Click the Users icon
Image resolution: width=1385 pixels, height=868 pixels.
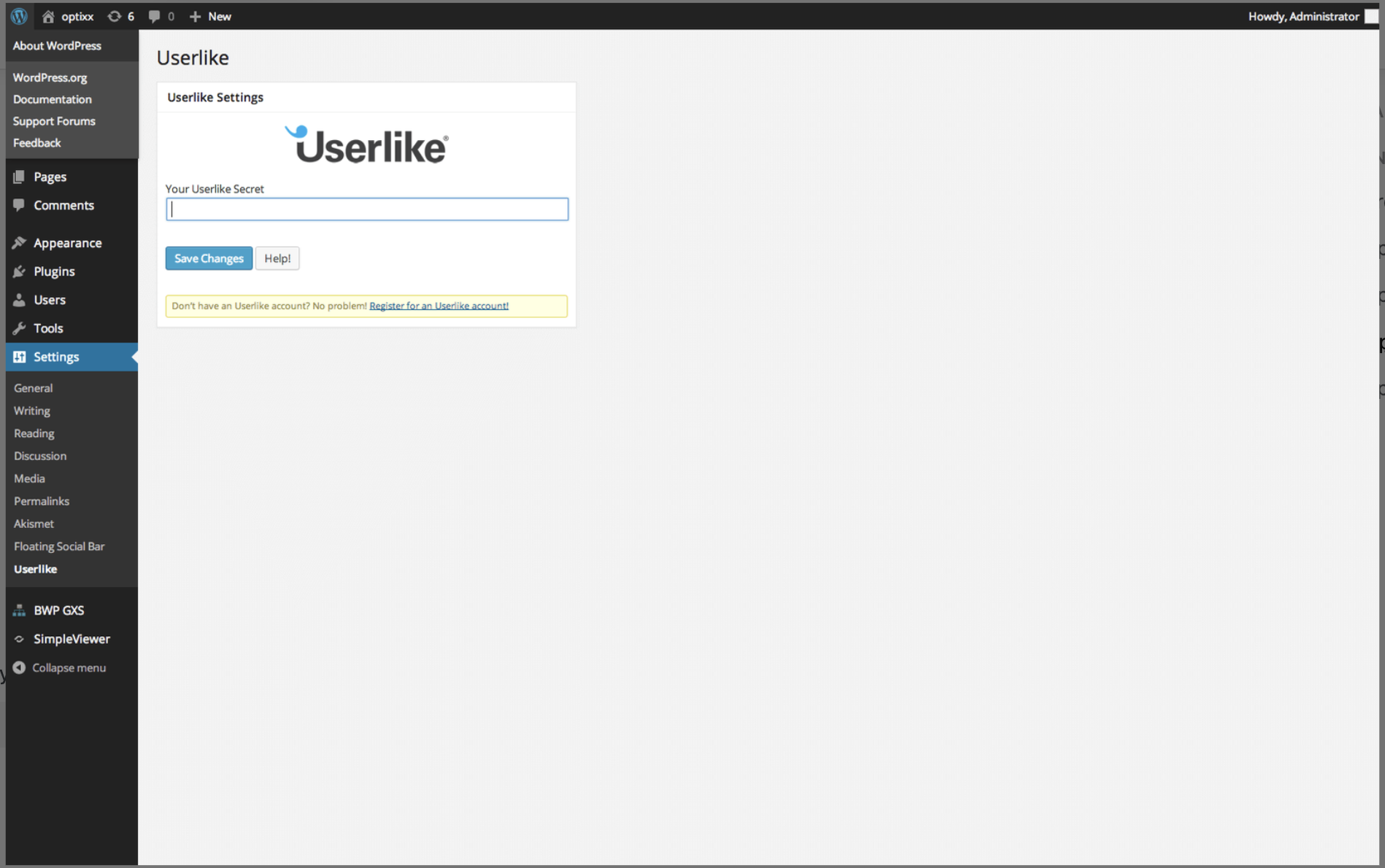pos(20,299)
